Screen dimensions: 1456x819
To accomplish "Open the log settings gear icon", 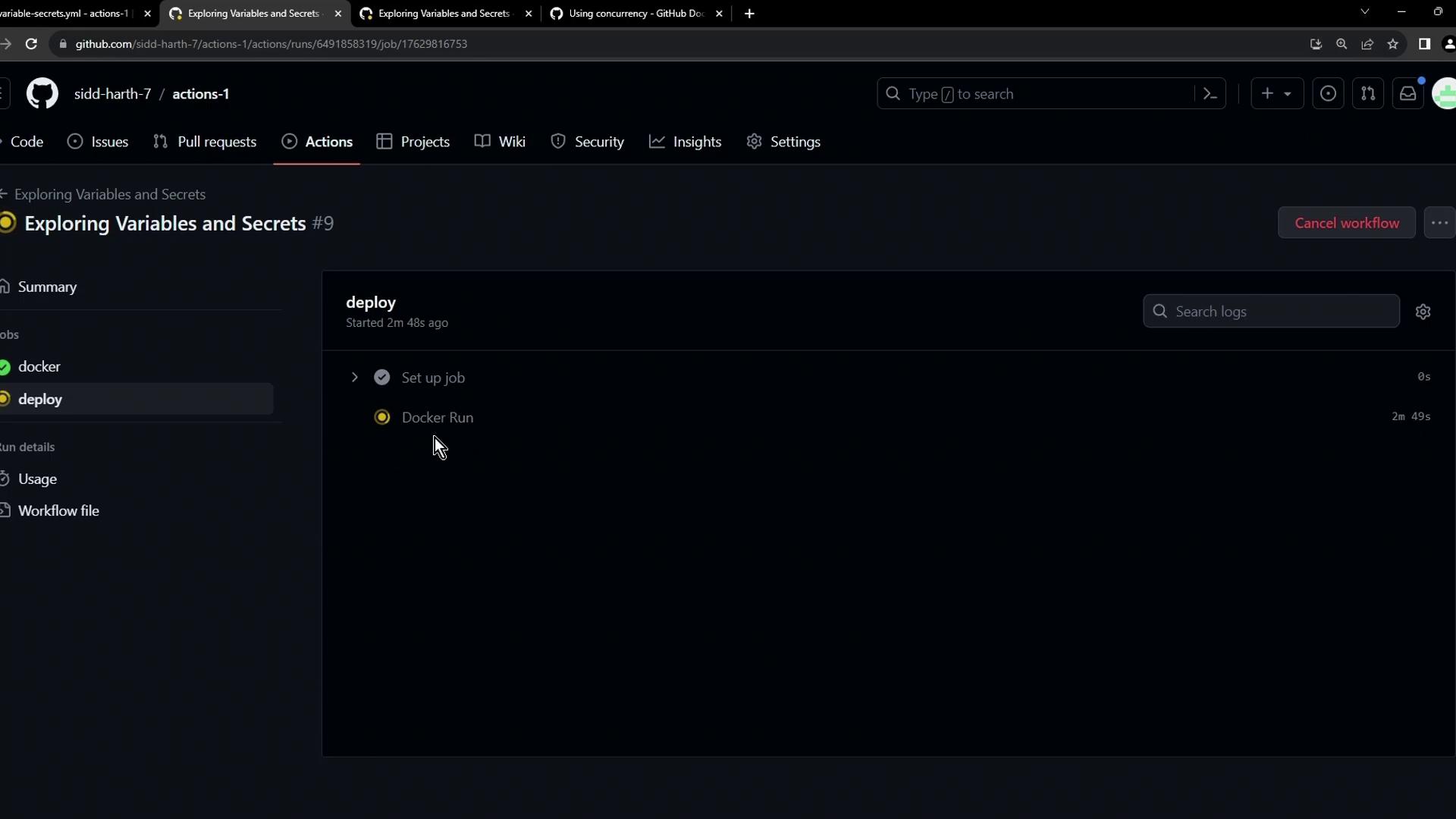I will click(1423, 312).
